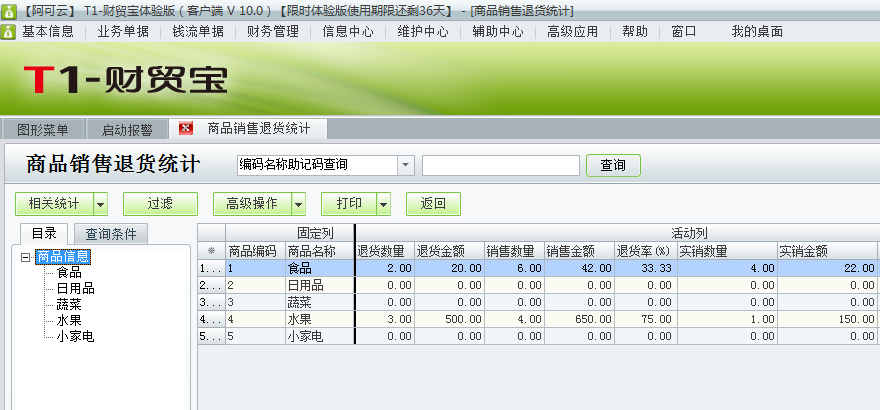This screenshot has width=880, height=410.
Task: Select the 目录 tab
Action: (44, 233)
